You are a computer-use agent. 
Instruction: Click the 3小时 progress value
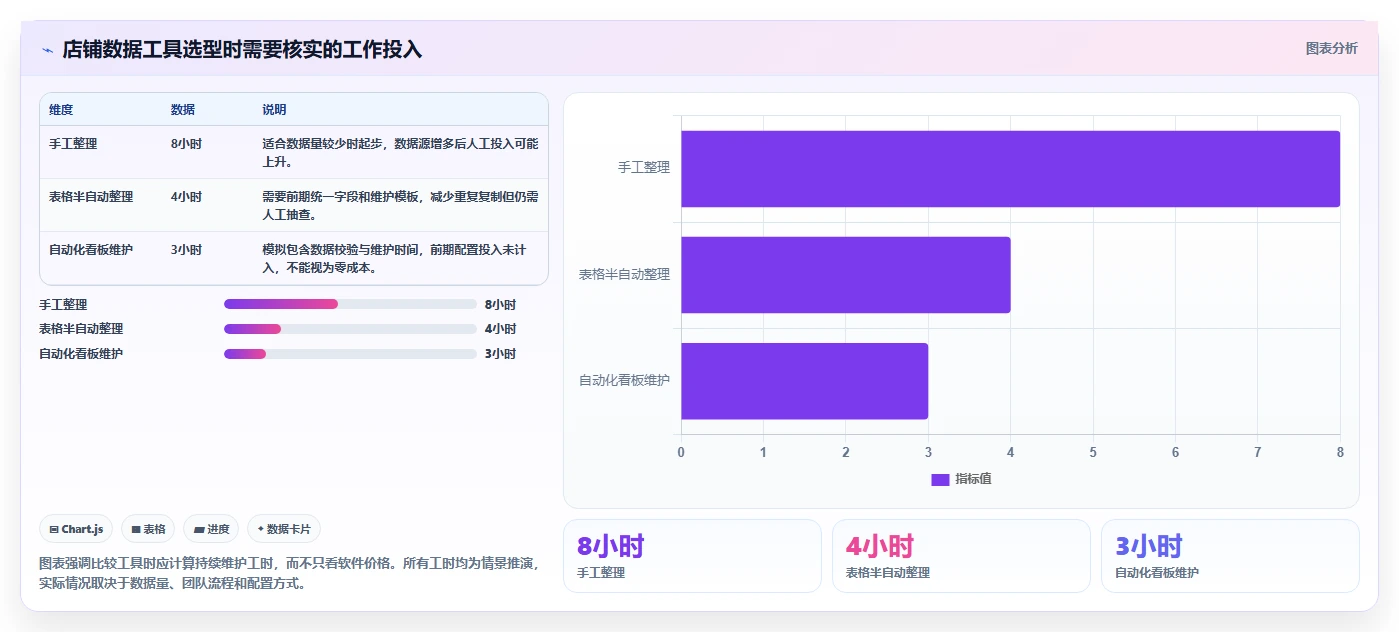coord(500,354)
